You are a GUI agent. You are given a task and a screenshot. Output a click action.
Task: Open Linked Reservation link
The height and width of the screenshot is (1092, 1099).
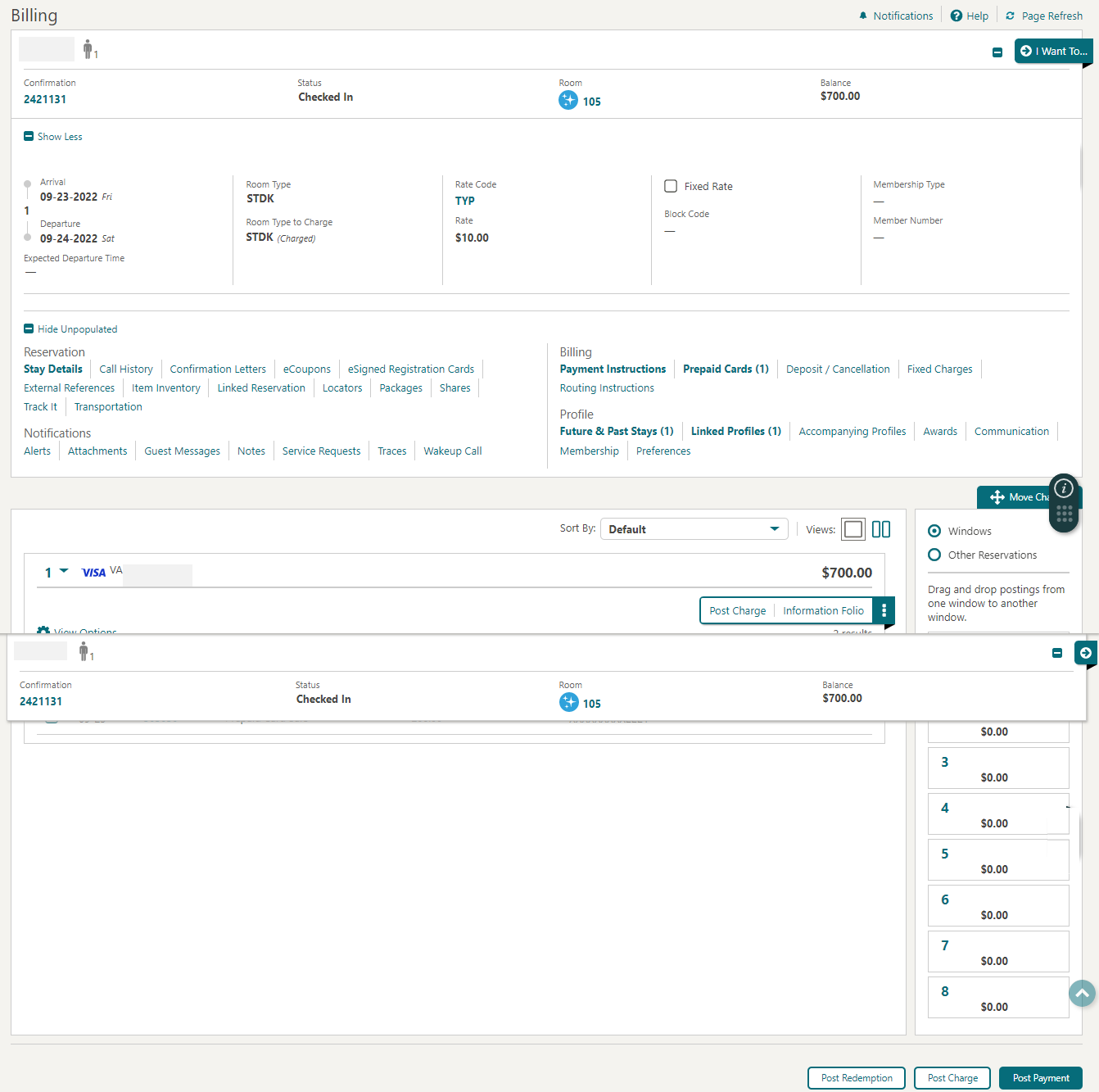point(261,388)
